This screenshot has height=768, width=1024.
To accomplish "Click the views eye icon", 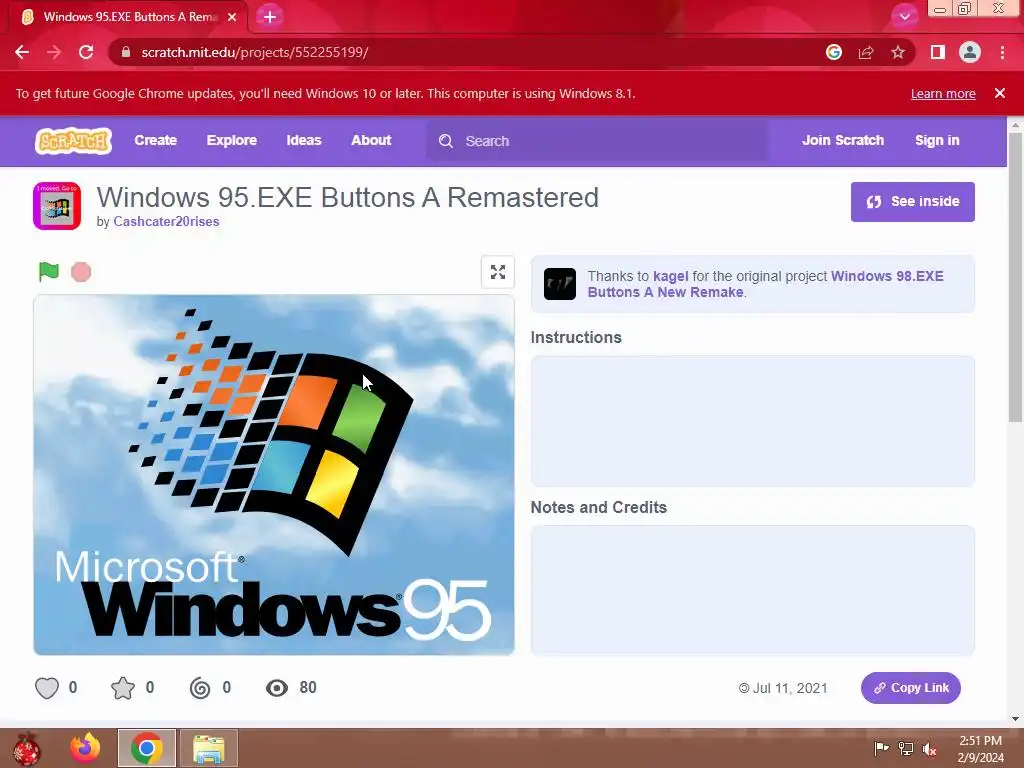I will 277,688.
